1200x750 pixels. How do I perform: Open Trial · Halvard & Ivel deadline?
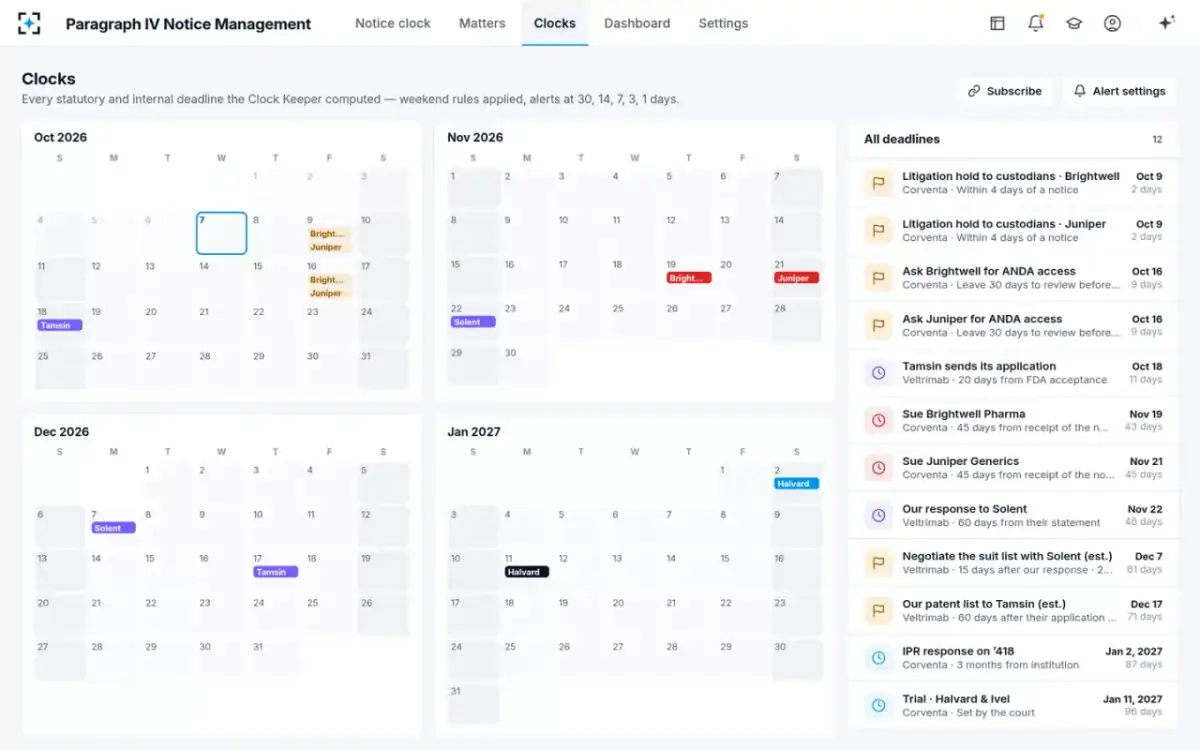[x=1013, y=705]
